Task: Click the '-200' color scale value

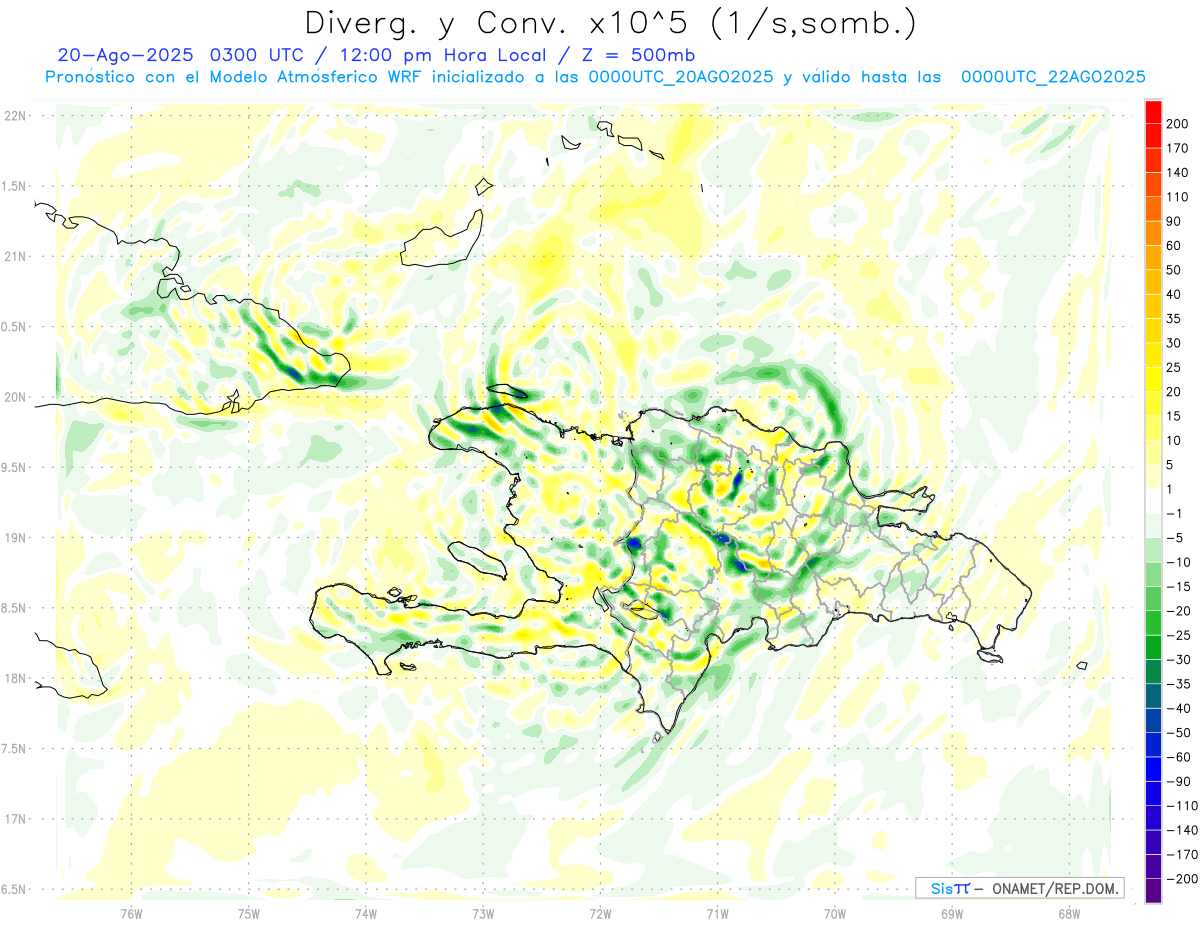Action: pos(1182,878)
